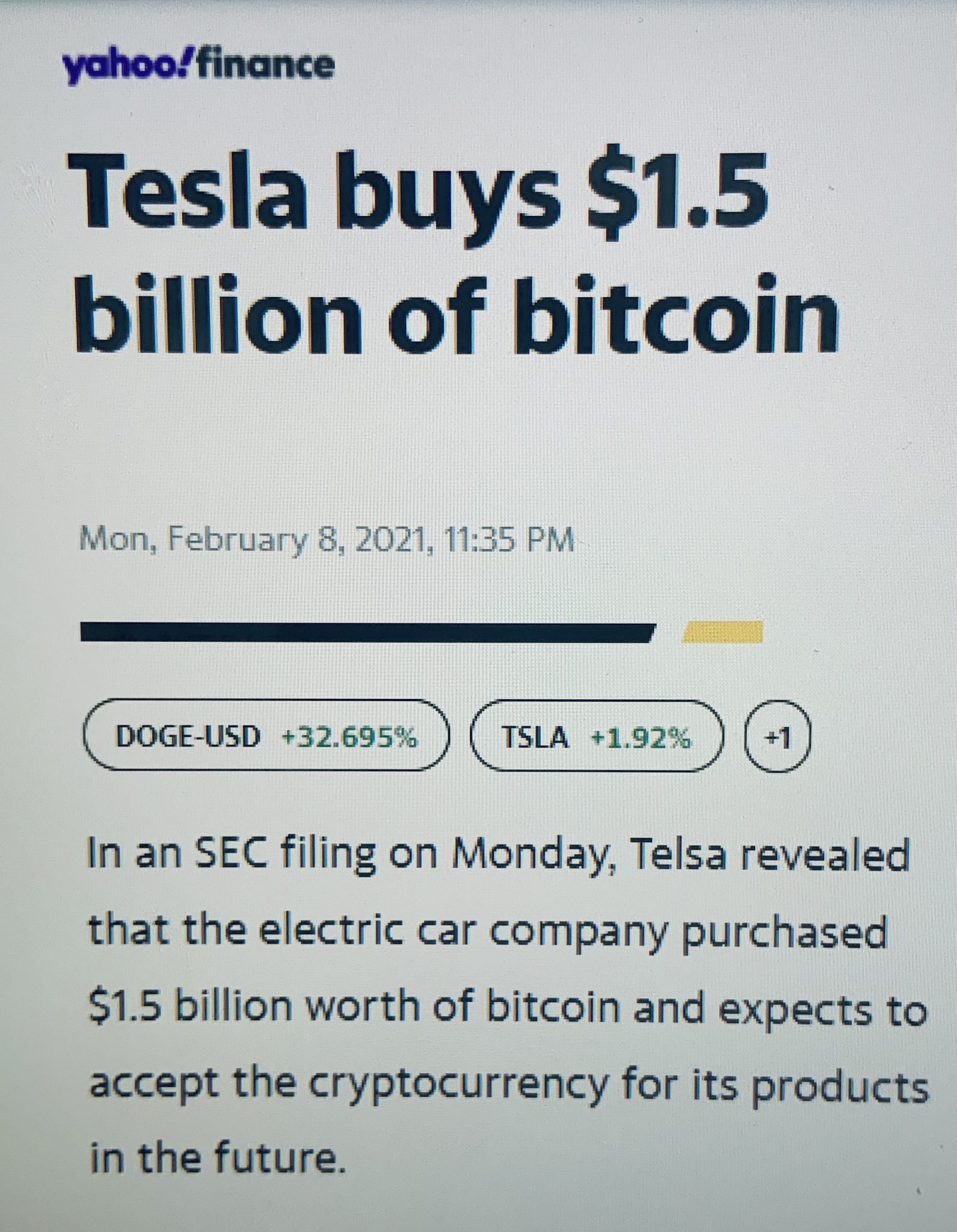This screenshot has width=957, height=1232.
Task: Click the 11:35 PM time text
Action: (x=508, y=540)
